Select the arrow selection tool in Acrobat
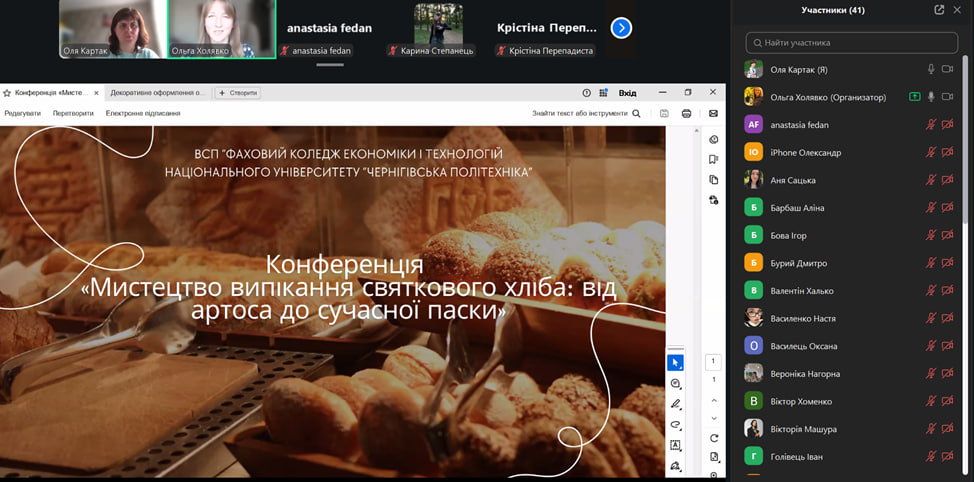974x482 pixels. coord(675,362)
